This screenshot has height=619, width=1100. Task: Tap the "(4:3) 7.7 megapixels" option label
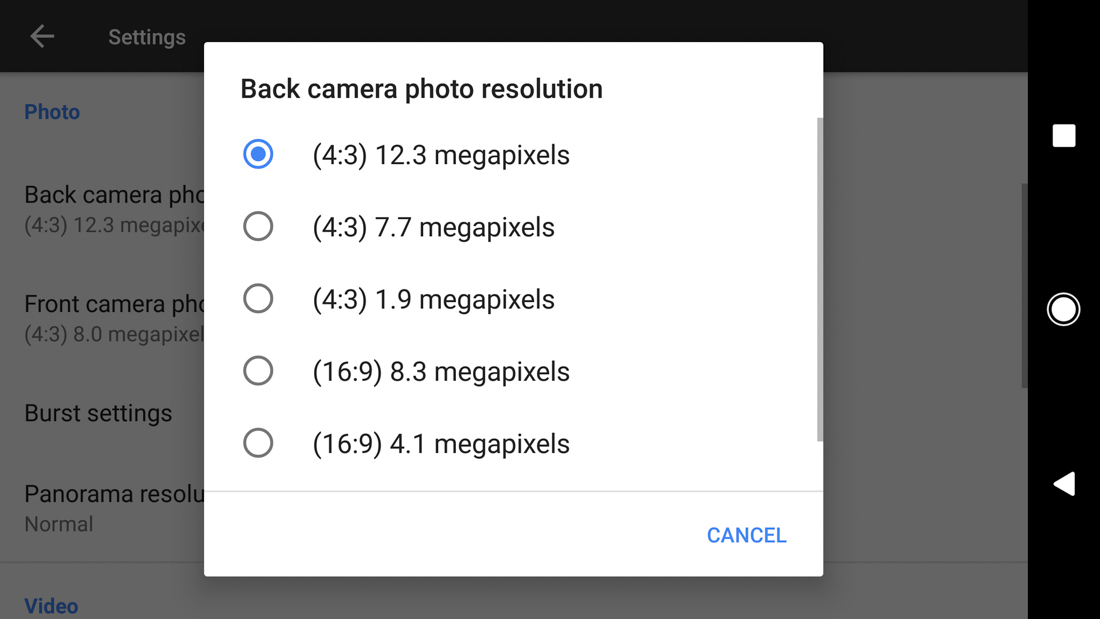[433, 227]
